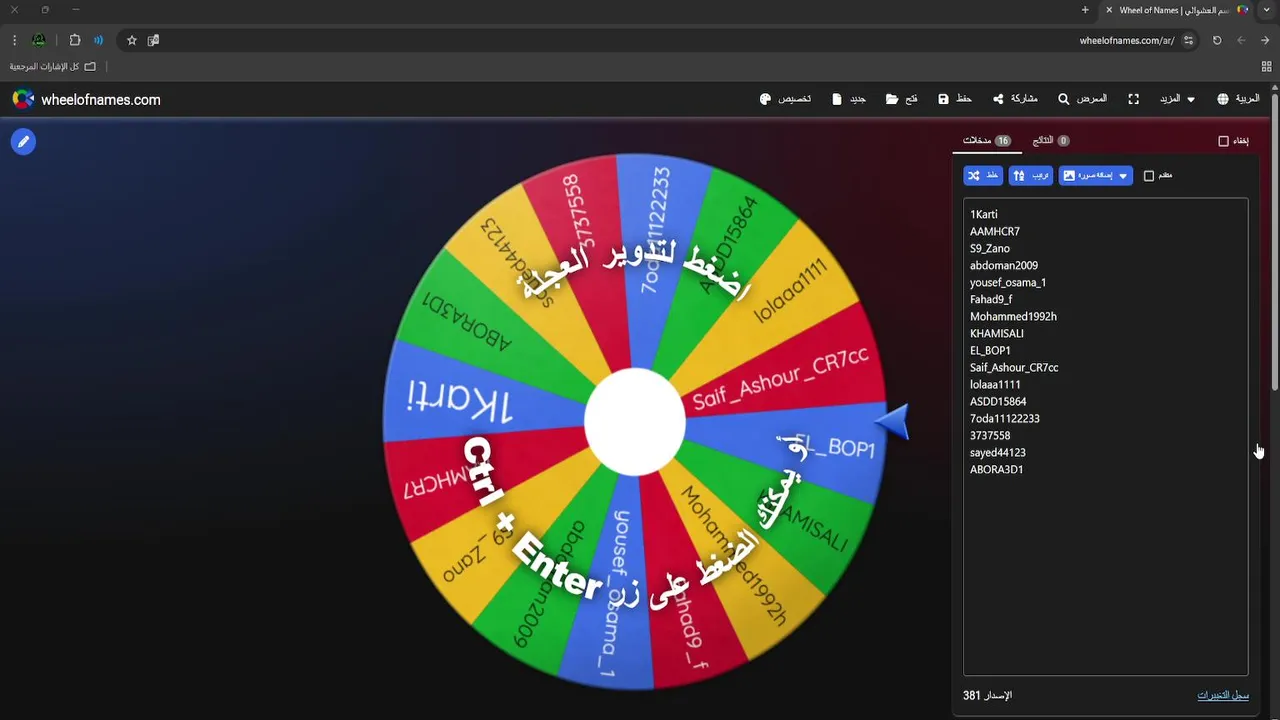This screenshot has width=1280, height=720.
Task: Click entry 'yousef_osama_1' in the list
Action: click(1008, 282)
